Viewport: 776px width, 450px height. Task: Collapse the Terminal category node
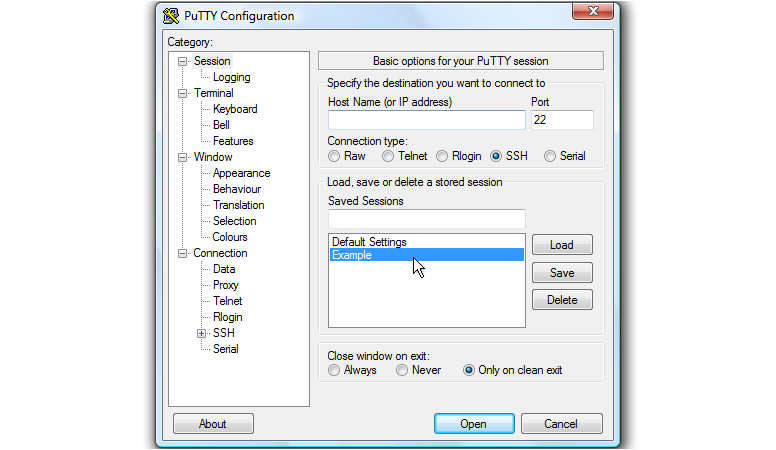pyautogui.click(x=182, y=93)
